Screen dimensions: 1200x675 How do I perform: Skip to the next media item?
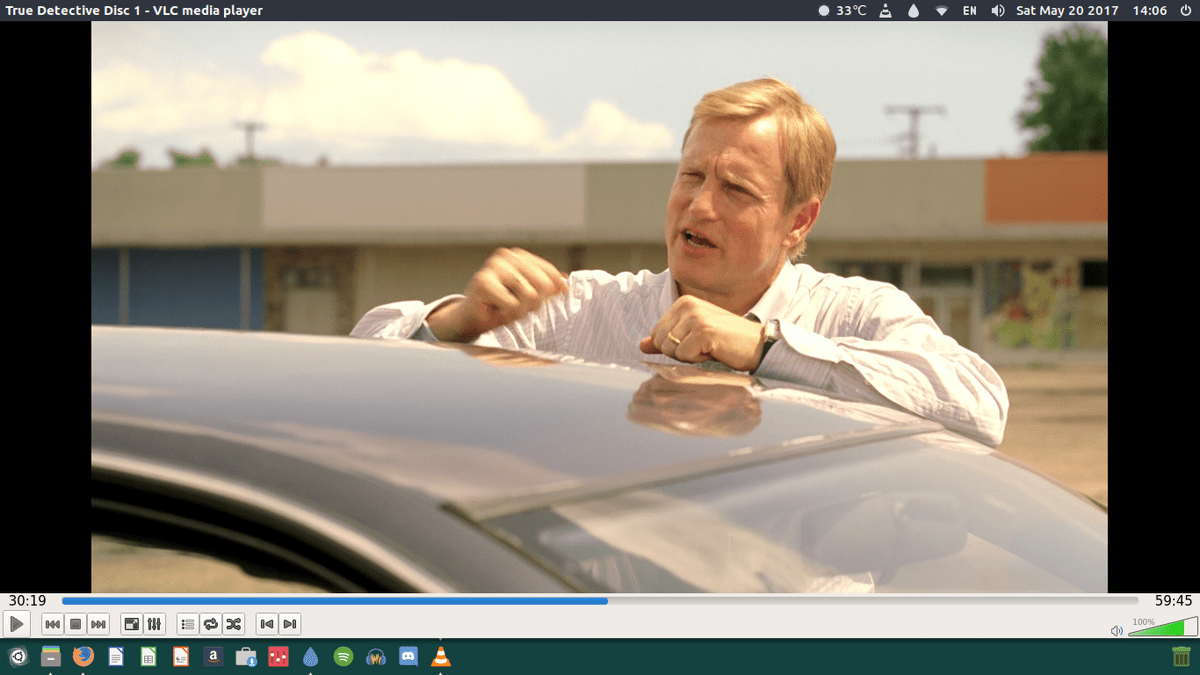pos(98,624)
